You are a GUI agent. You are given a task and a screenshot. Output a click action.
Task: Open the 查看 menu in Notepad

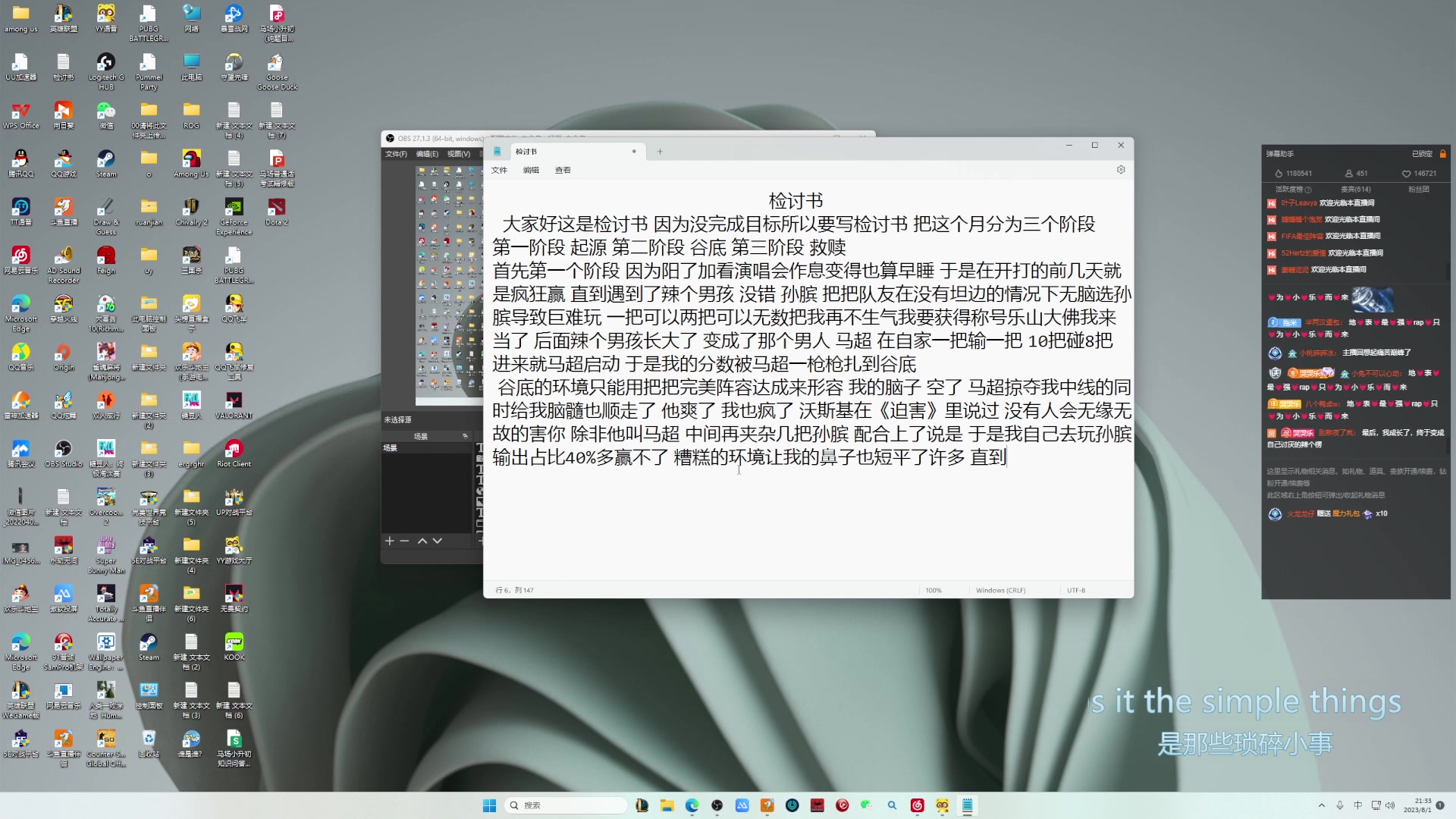tap(563, 170)
